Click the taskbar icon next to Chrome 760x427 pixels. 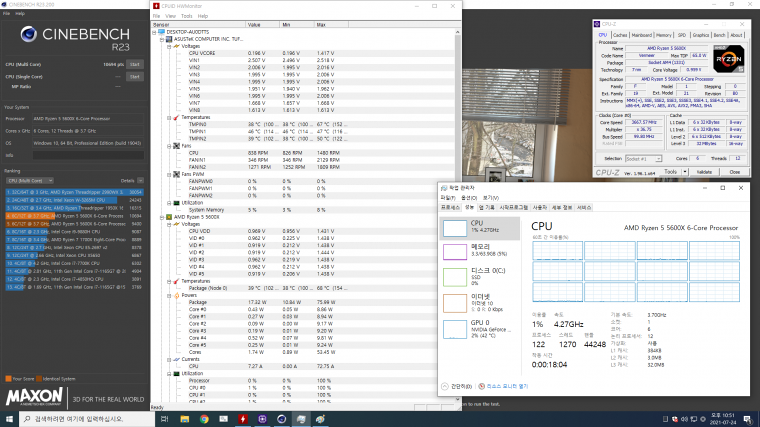click(223, 419)
